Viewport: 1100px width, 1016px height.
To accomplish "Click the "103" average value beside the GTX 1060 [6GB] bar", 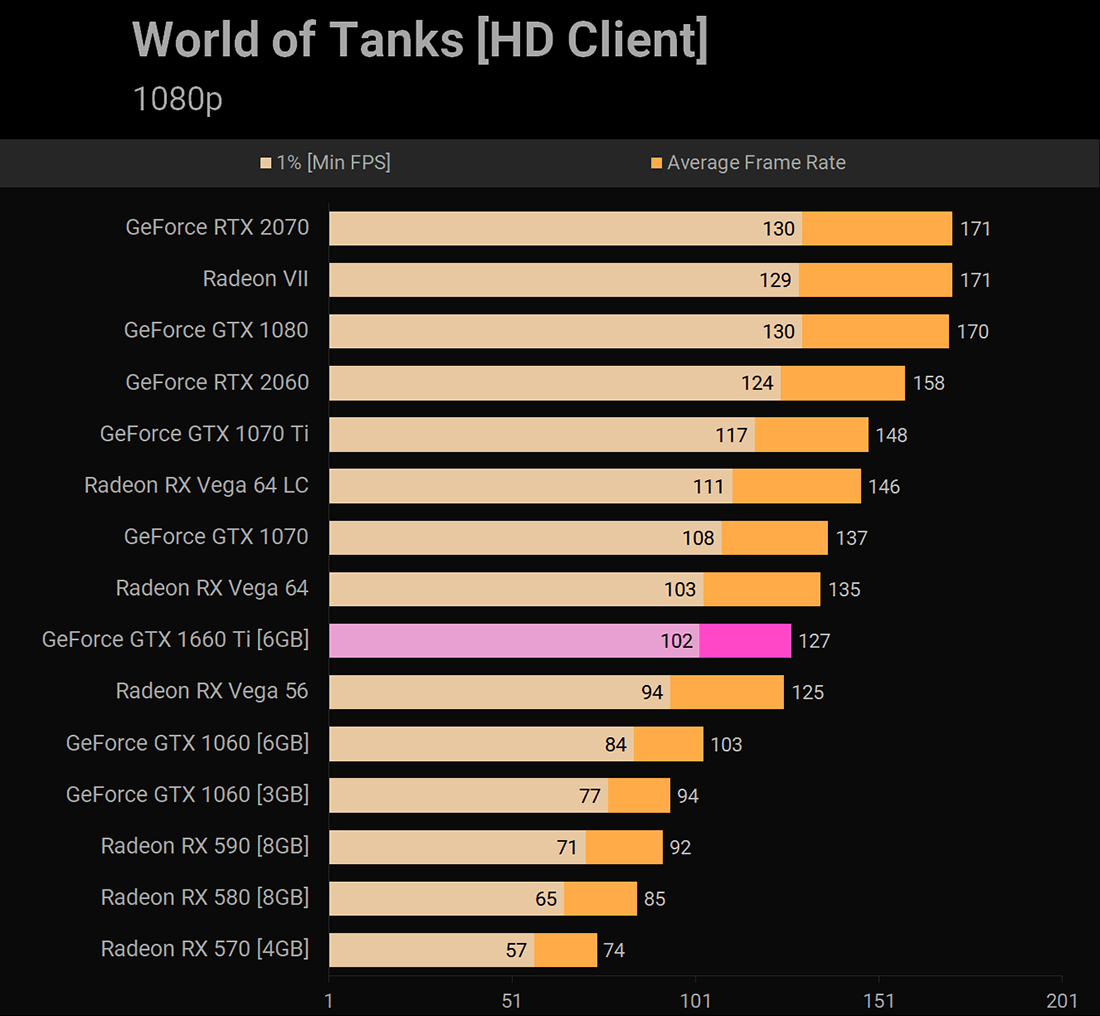I will [x=727, y=744].
